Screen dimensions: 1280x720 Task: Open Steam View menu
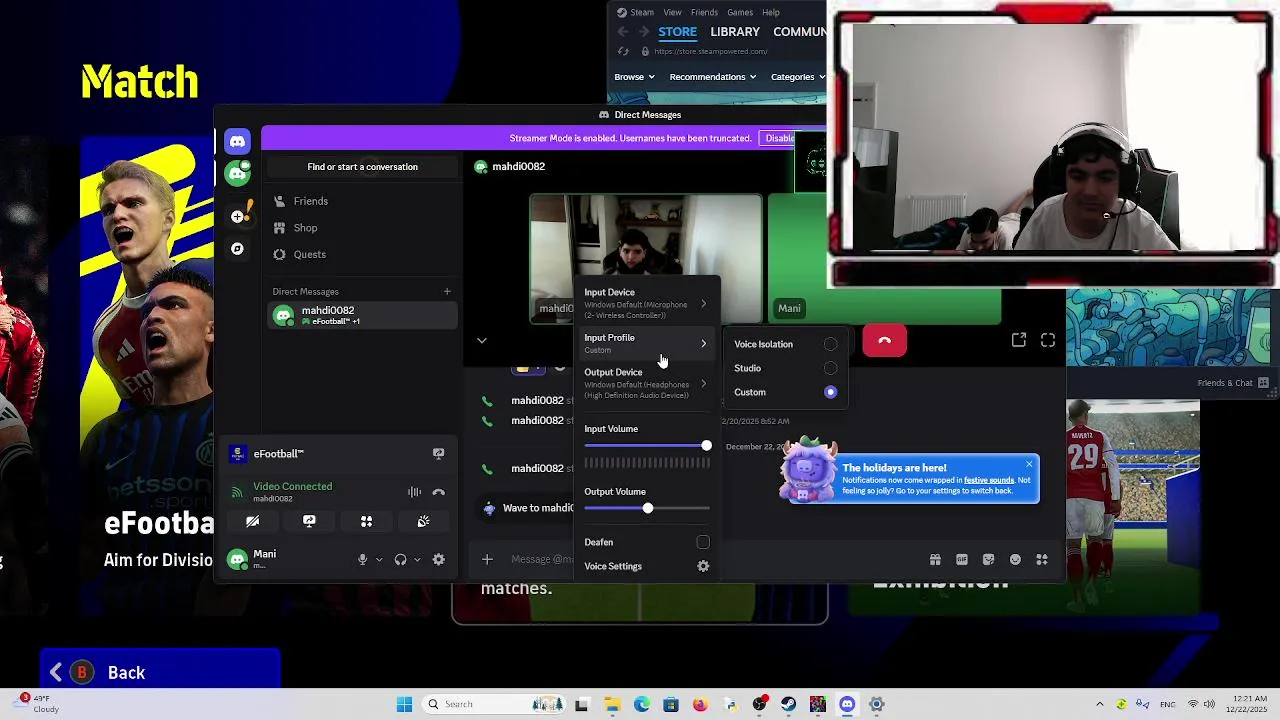coord(672,12)
